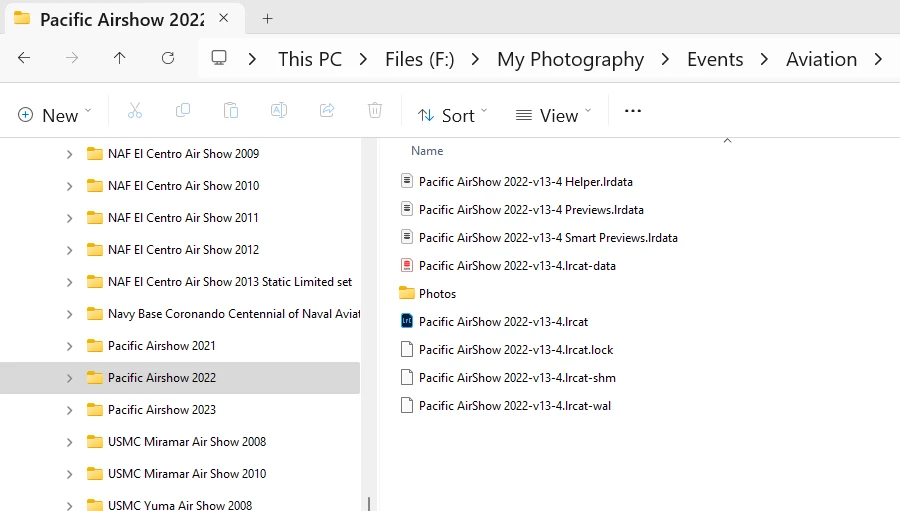Click the Forward navigation arrow
900x511 pixels.
(x=72, y=58)
